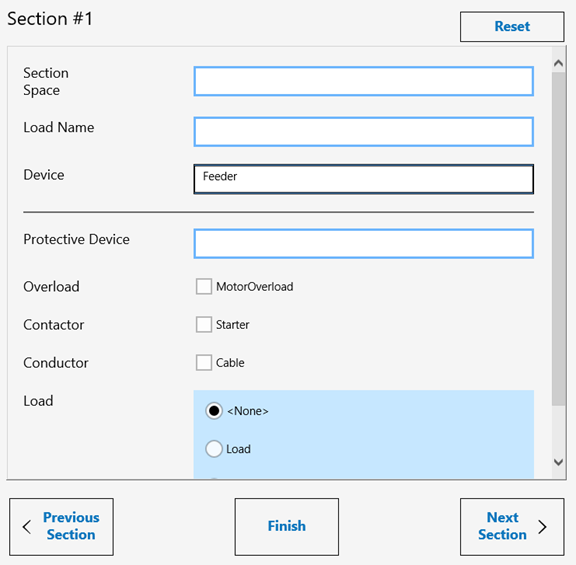Check the Starter contactor checkbox

204,325
